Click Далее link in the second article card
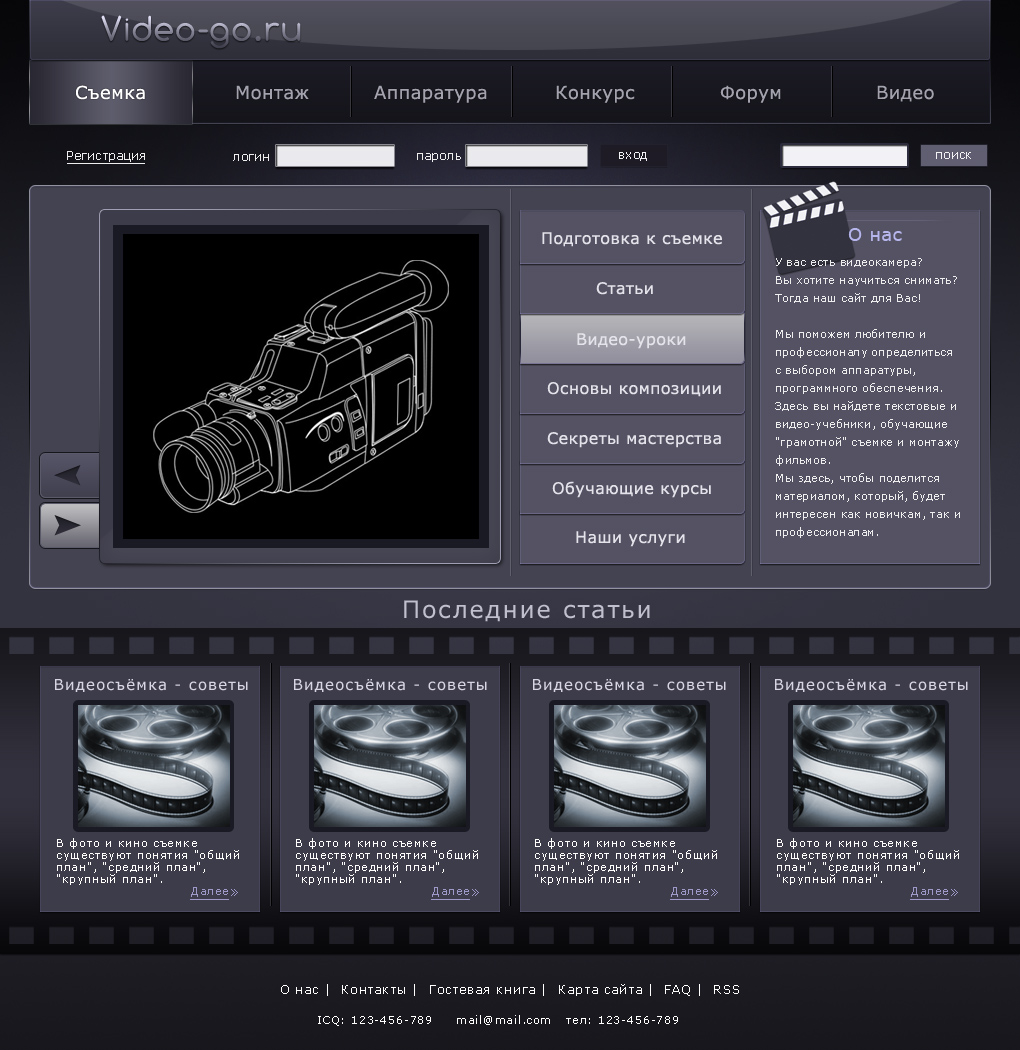The image size is (1020, 1050). [454, 892]
